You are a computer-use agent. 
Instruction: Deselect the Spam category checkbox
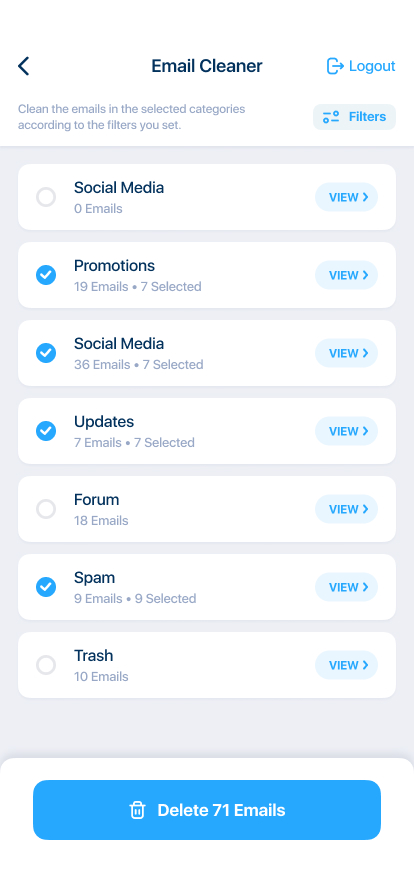tap(46, 587)
